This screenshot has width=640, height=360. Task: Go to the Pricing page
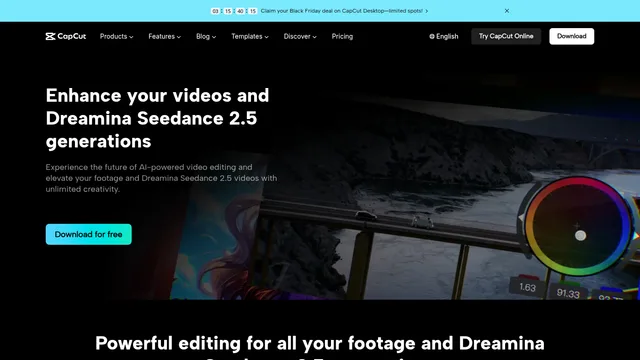coord(342,36)
